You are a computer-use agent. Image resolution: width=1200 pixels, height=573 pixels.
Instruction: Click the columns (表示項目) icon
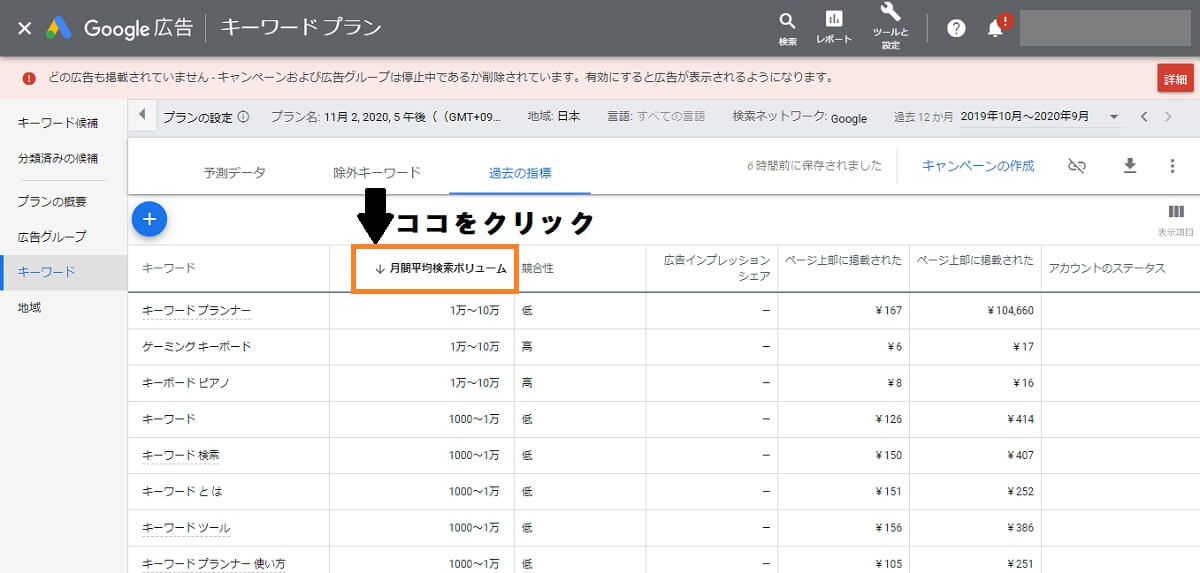(x=1176, y=212)
